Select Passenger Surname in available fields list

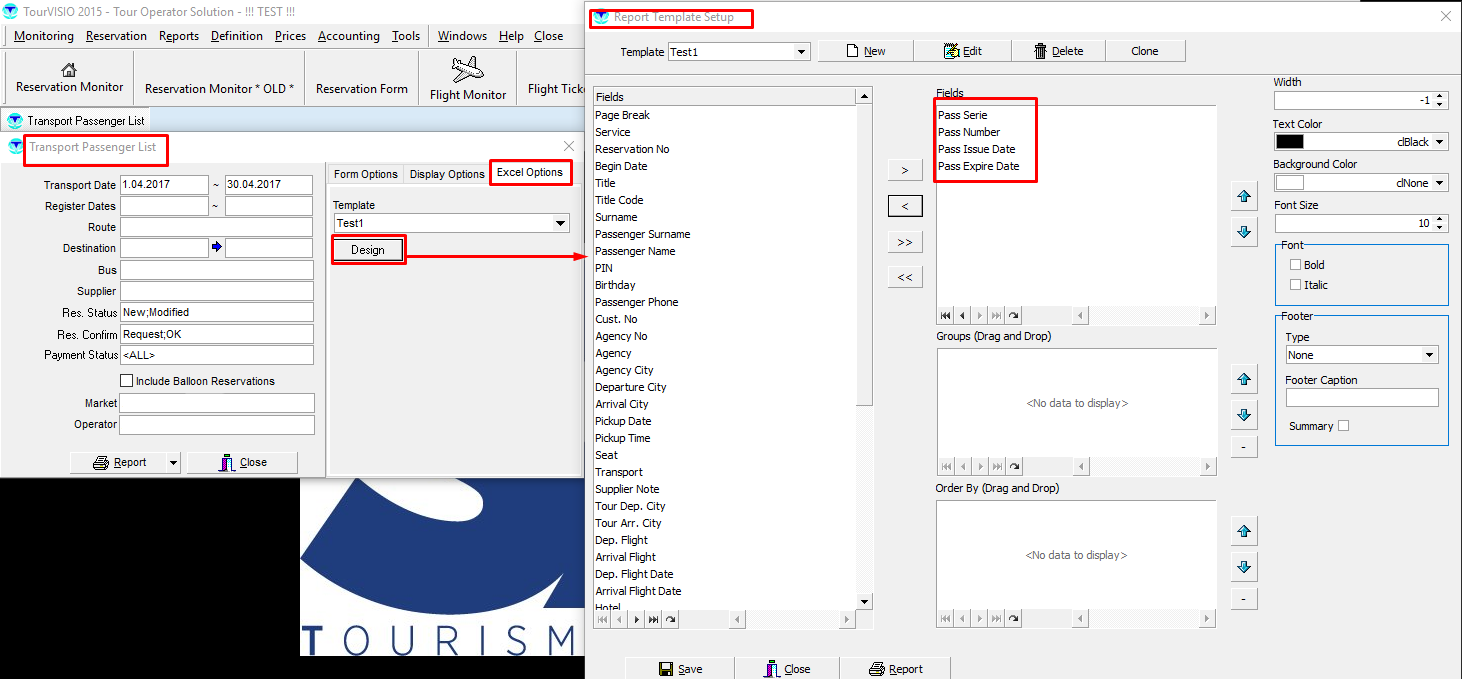pyautogui.click(x=642, y=234)
